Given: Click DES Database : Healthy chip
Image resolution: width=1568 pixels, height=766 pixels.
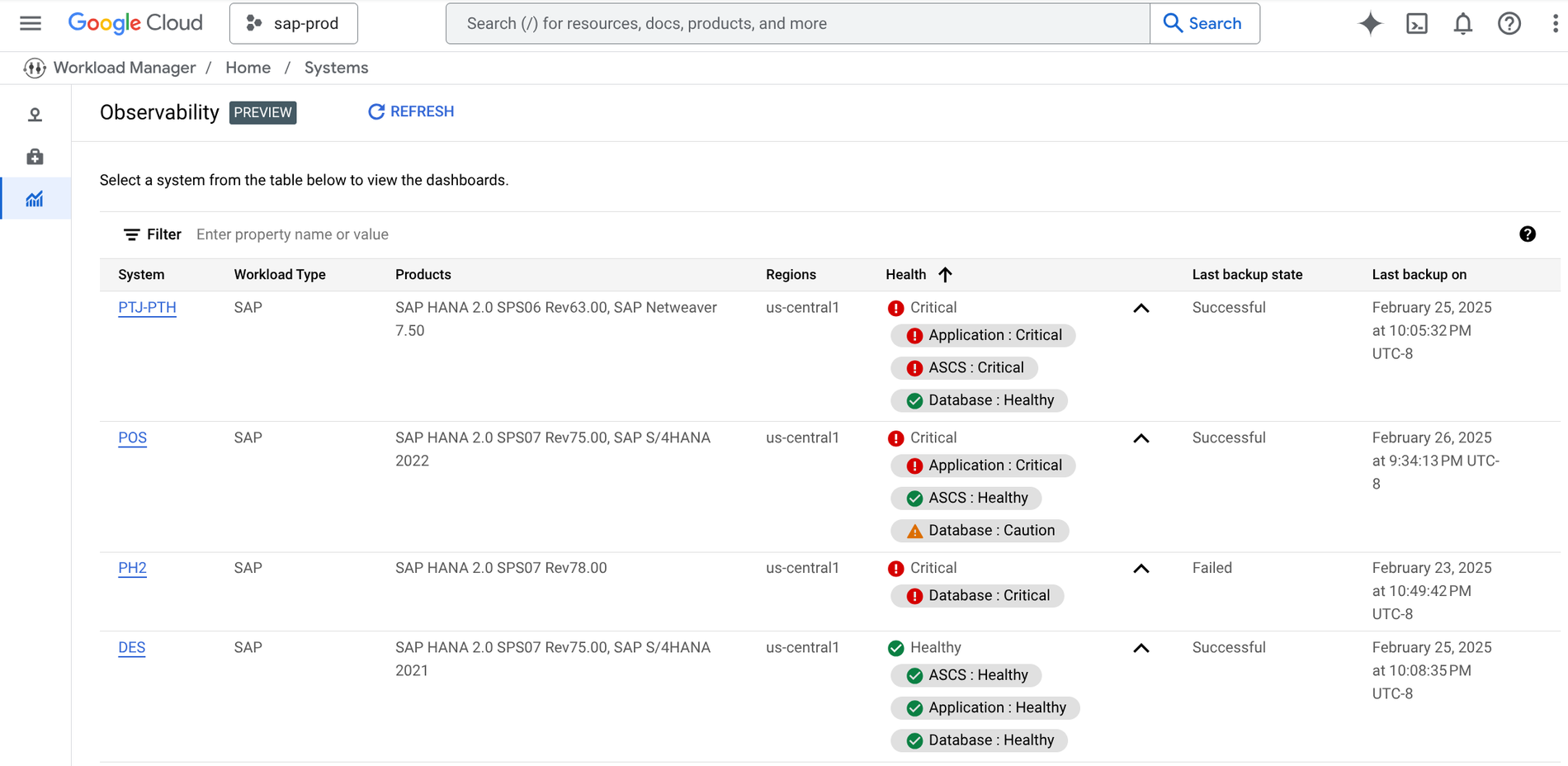Looking at the screenshot, I should 979,740.
